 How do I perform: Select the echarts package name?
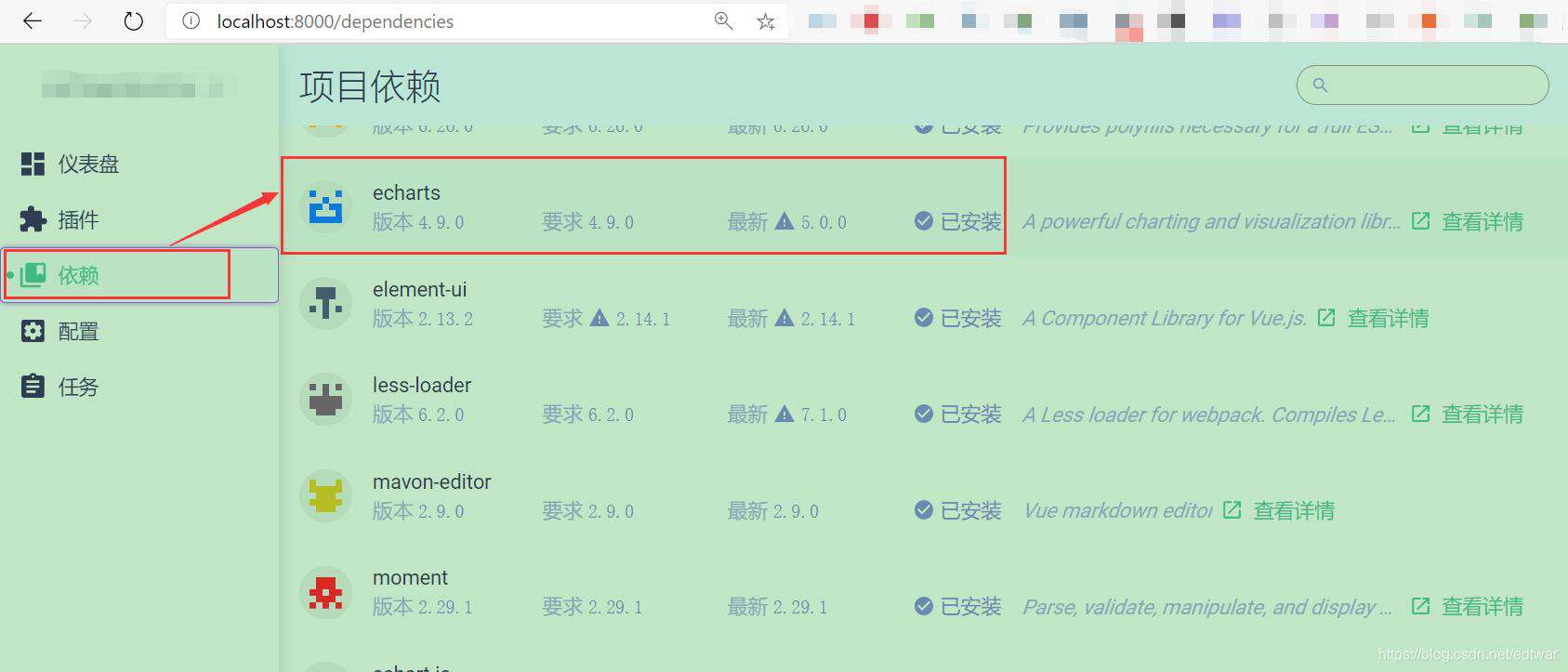click(406, 192)
